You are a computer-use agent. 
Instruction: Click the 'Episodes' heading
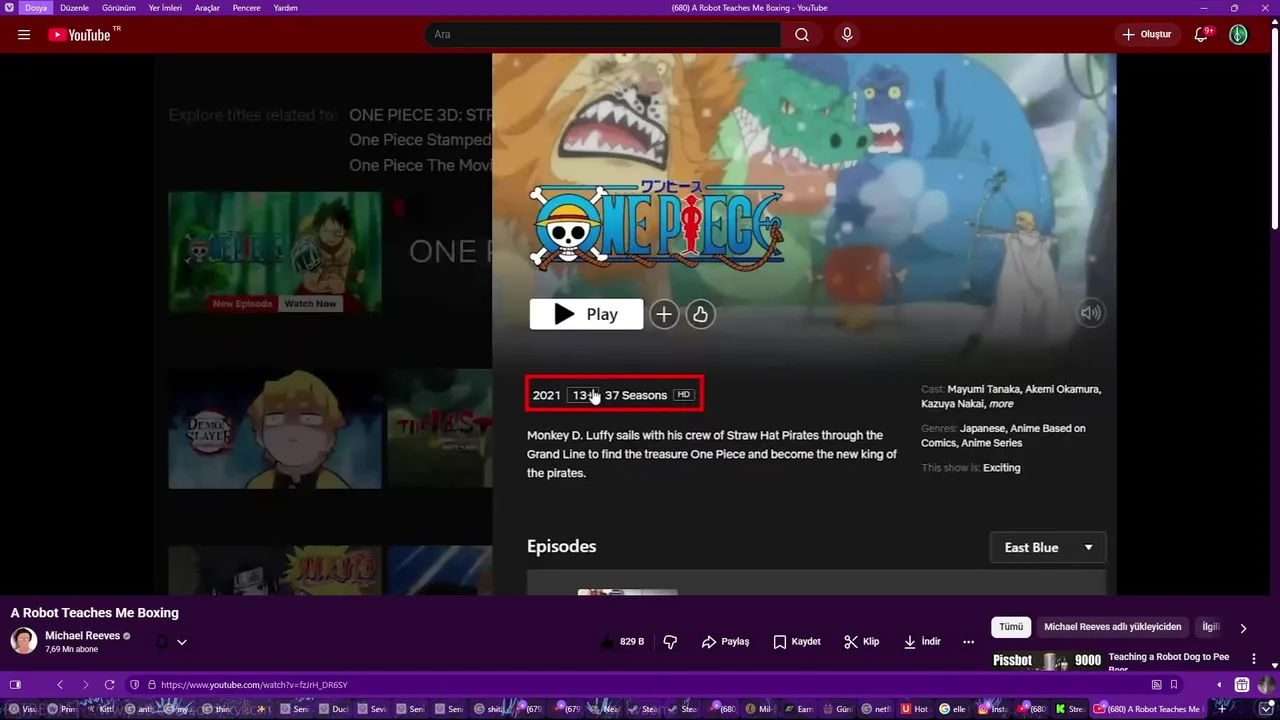coord(562,546)
